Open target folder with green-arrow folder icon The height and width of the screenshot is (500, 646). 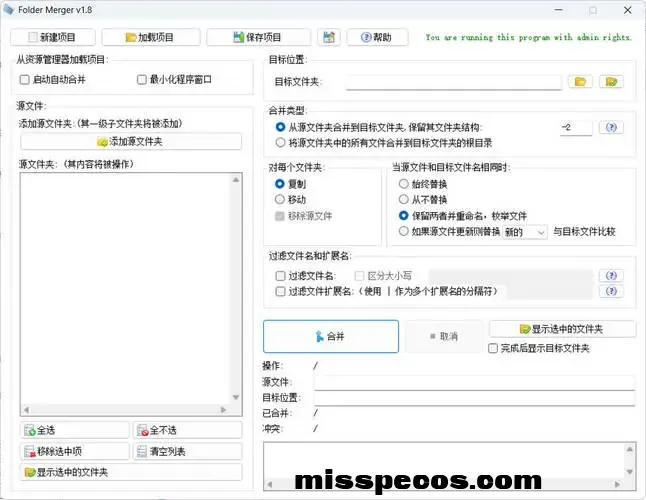(x=611, y=82)
